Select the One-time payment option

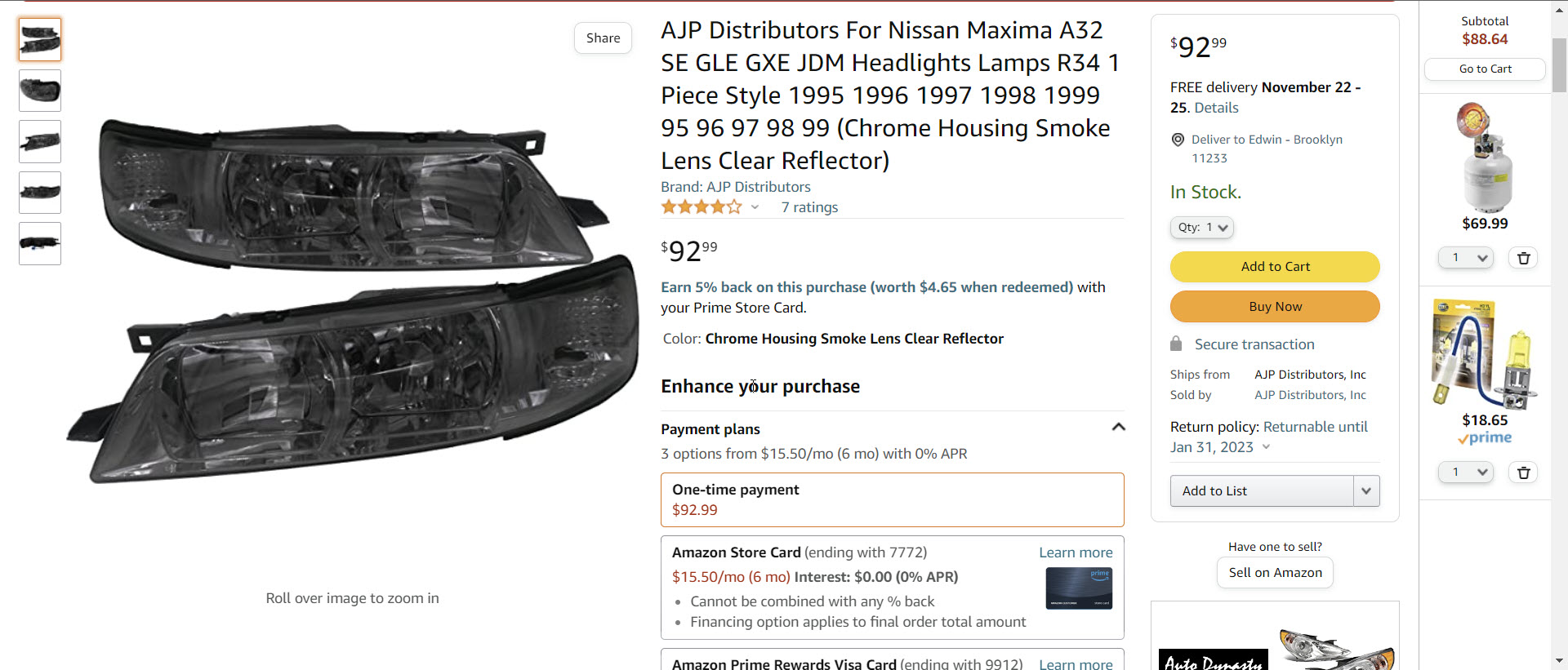[x=892, y=499]
